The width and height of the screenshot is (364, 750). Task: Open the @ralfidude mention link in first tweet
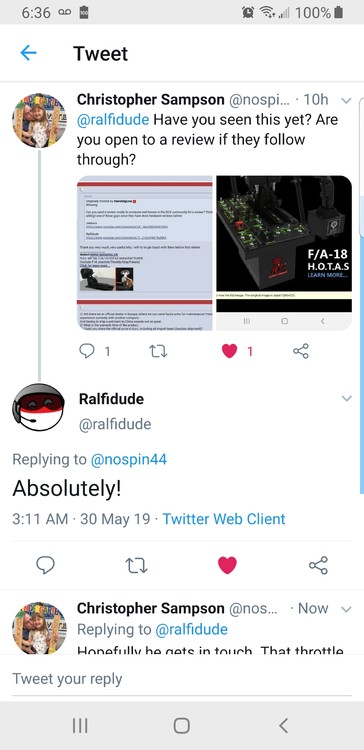click(x=113, y=120)
